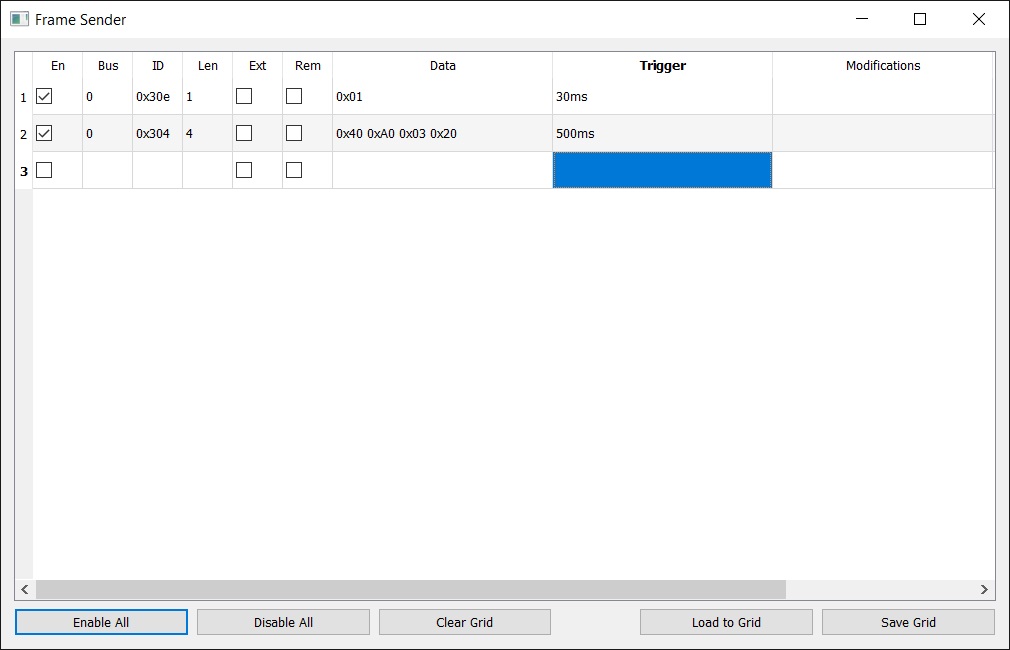Uncheck the En checkbox in row 1
The width and height of the screenshot is (1010, 650).
click(x=44, y=96)
